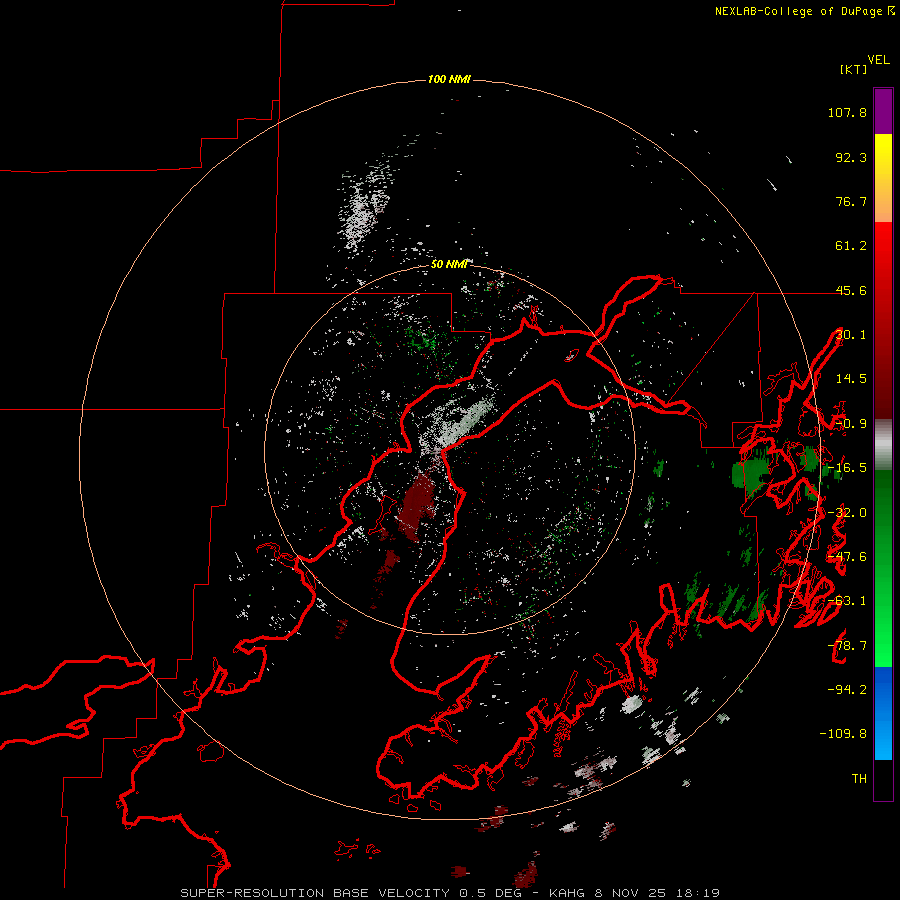This screenshot has width=900, height=900.
Task: Click the -0.9 velocity scale value
Action: point(851,424)
